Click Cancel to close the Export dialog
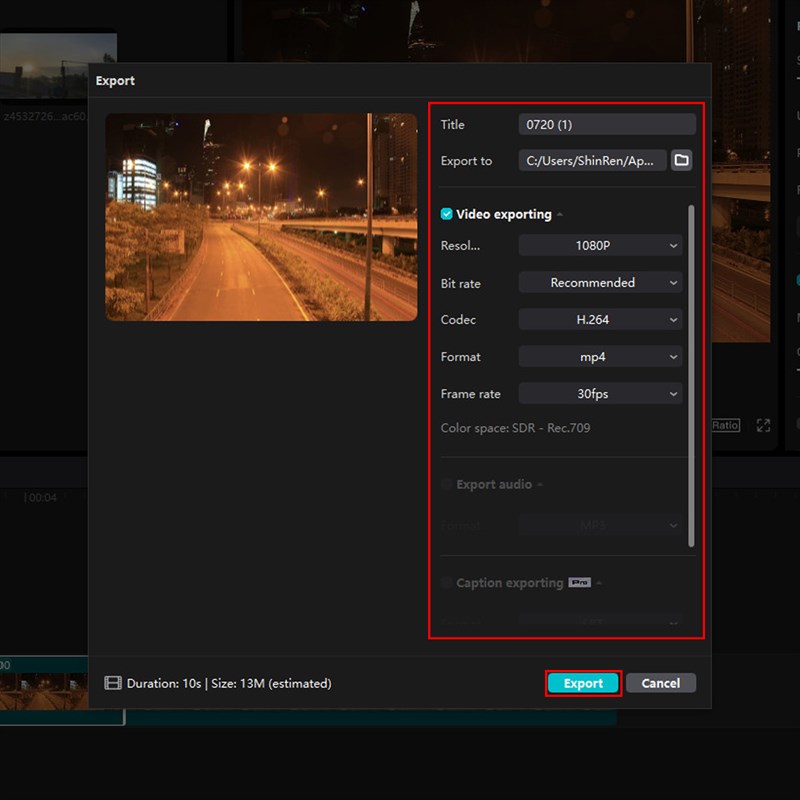 pos(660,683)
